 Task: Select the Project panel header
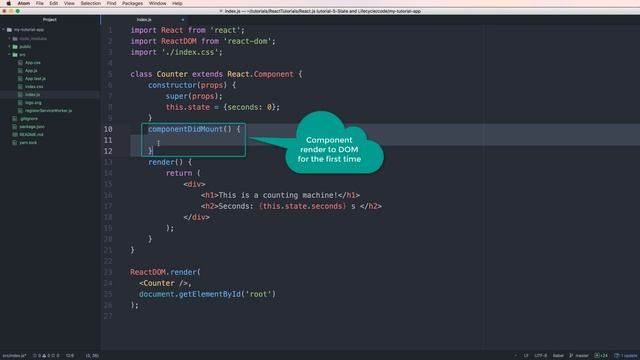50,20
